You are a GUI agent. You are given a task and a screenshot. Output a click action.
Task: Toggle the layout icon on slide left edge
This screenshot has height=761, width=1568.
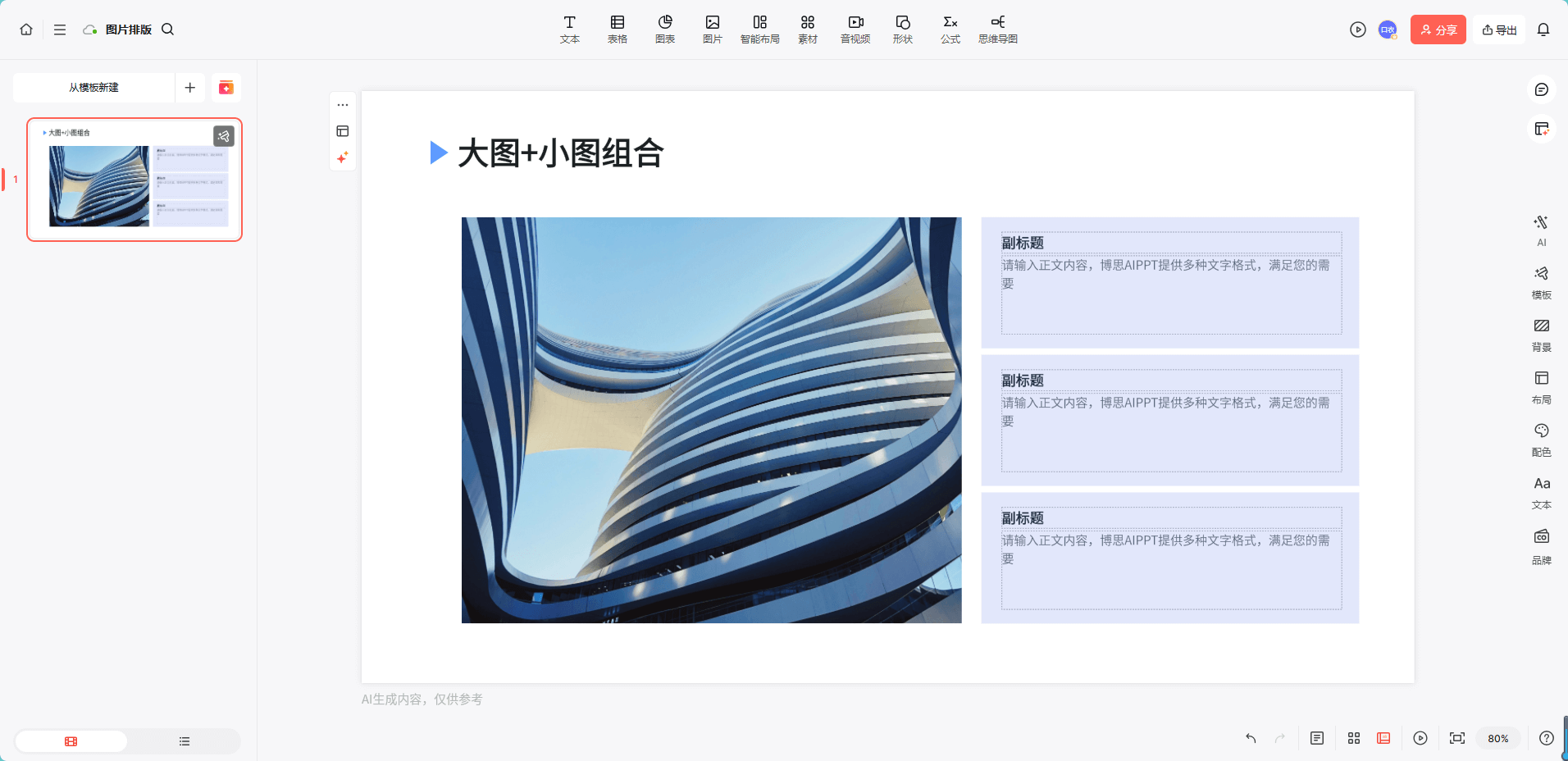(343, 131)
